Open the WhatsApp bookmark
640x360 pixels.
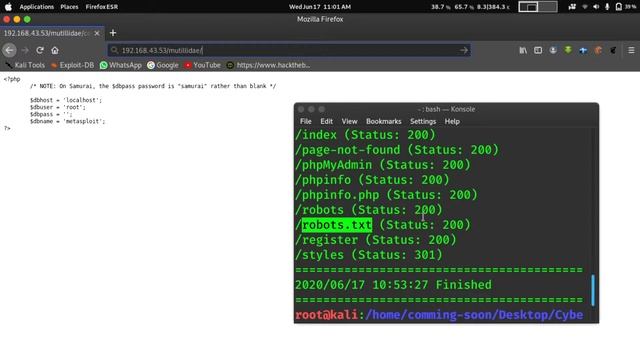[120, 65]
